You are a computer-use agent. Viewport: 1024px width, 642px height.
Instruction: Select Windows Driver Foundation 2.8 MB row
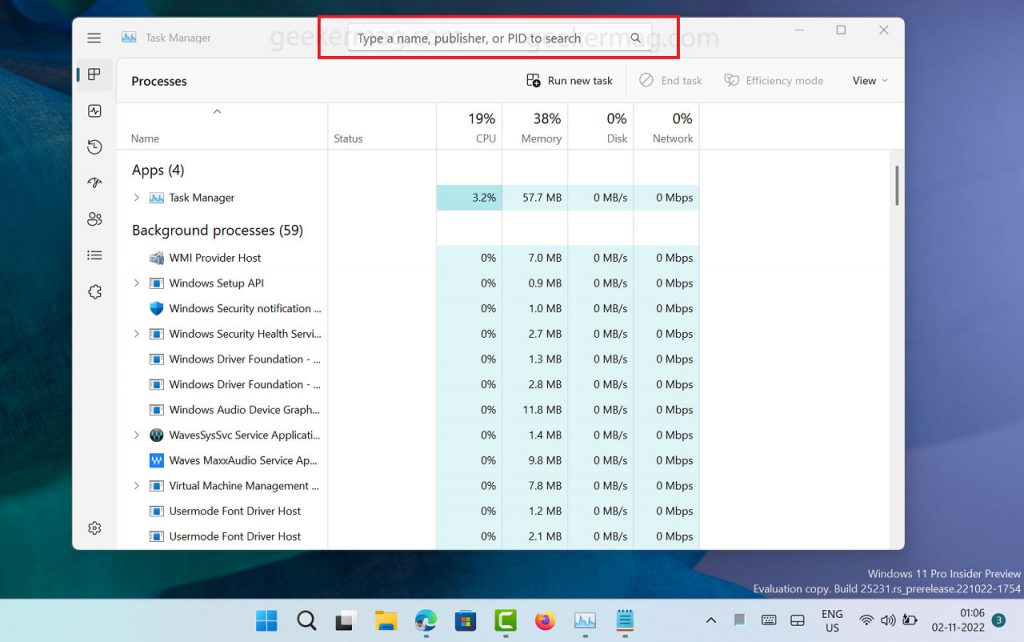pos(408,384)
